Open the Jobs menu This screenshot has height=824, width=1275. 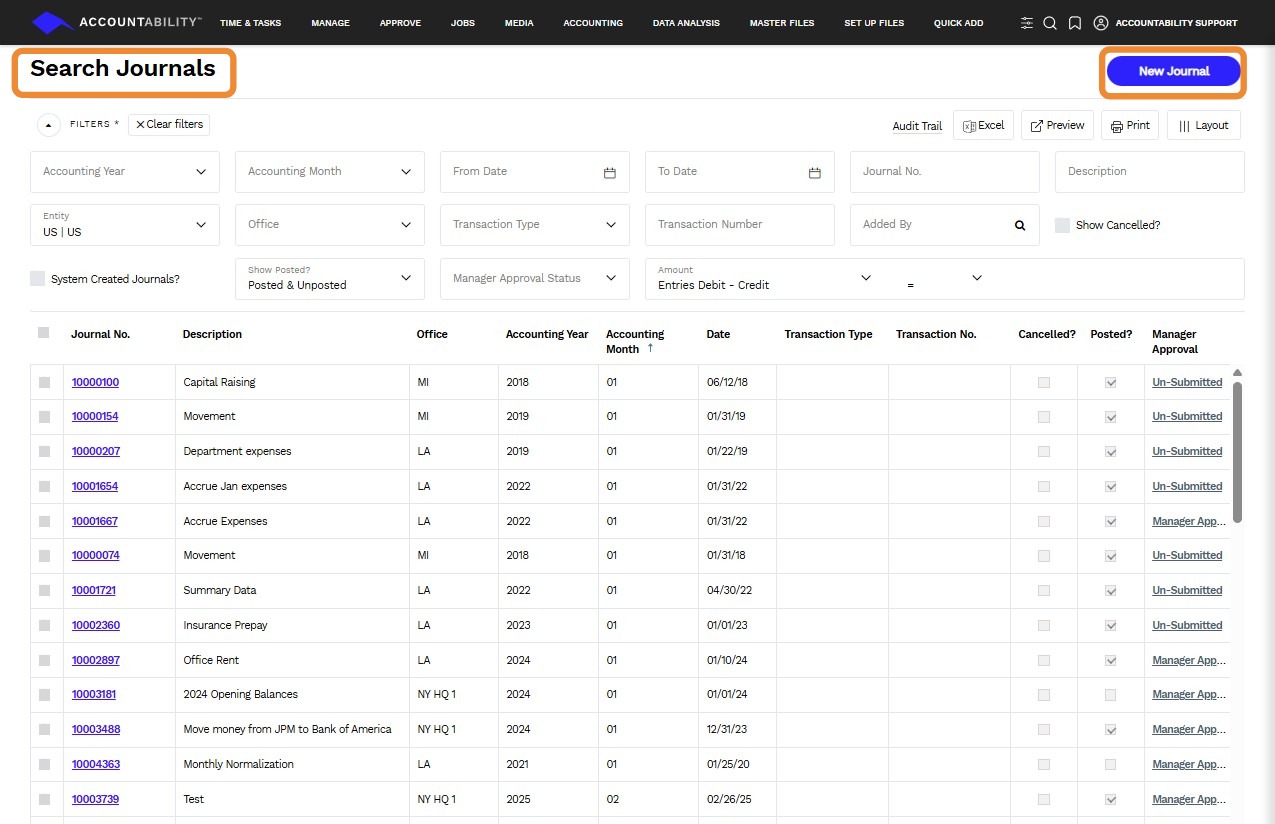pyautogui.click(x=463, y=23)
